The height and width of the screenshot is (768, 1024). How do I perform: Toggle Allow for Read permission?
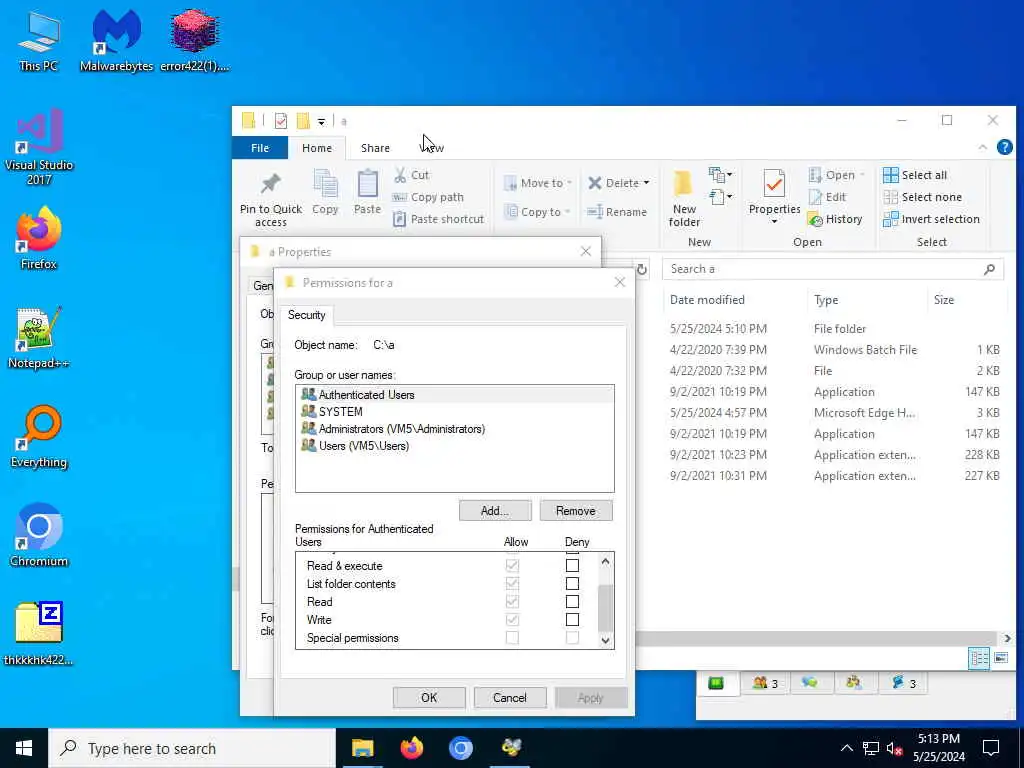pyautogui.click(x=512, y=601)
